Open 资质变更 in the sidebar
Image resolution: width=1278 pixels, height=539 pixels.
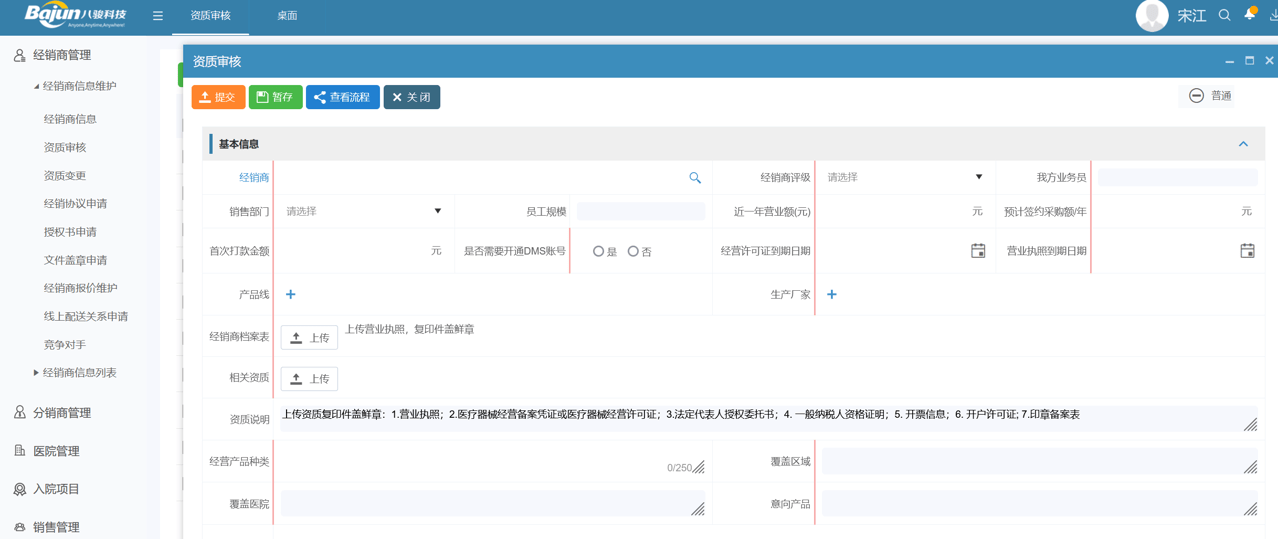(x=65, y=176)
